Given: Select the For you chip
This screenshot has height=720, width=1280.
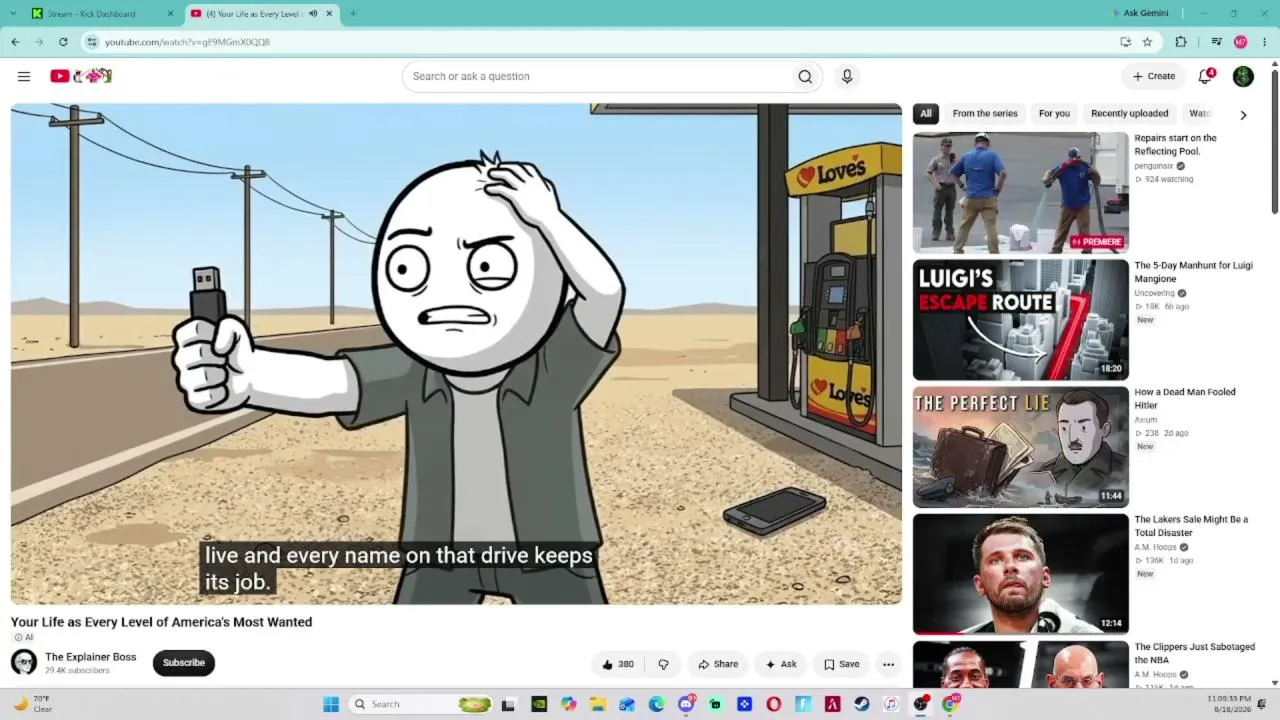Looking at the screenshot, I should (x=1054, y=114).
